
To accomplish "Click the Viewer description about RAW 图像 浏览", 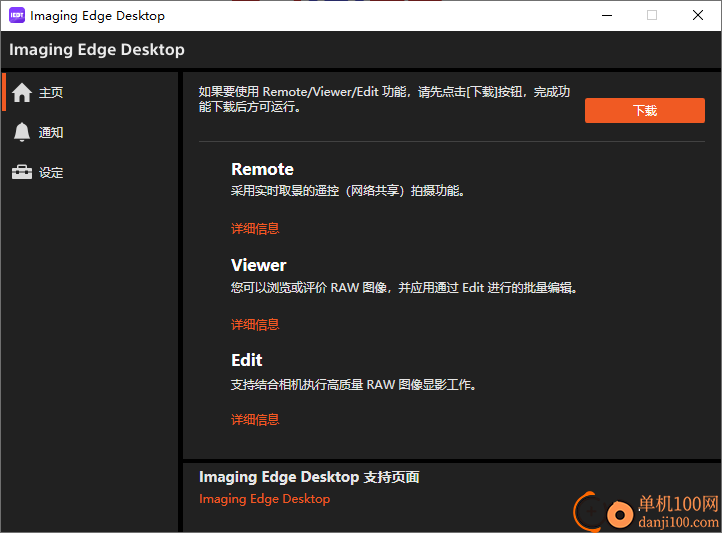I will point(404,288).
